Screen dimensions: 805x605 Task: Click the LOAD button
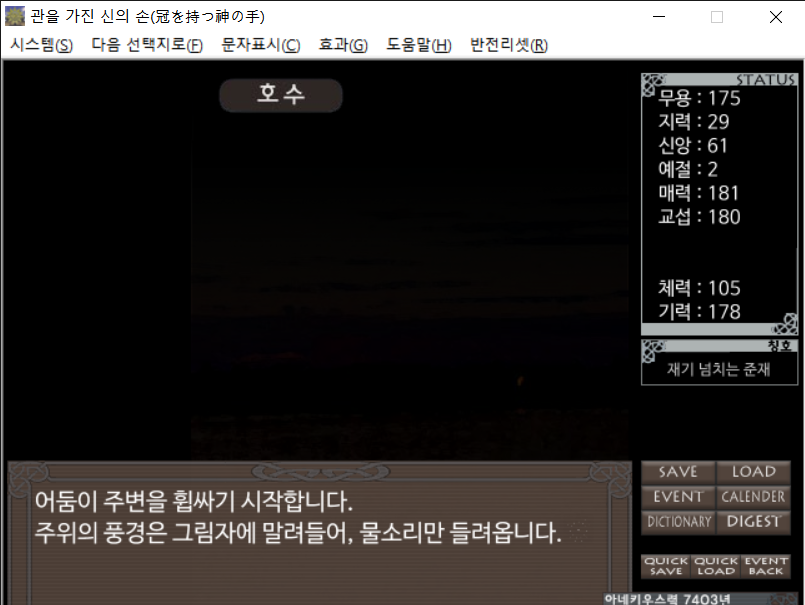(x=753, y=471)
